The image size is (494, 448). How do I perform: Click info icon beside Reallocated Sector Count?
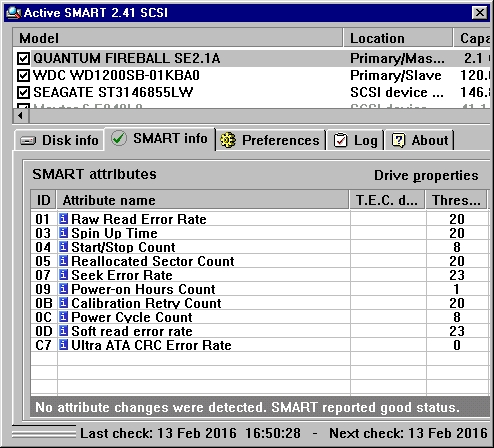click(63, 261)
